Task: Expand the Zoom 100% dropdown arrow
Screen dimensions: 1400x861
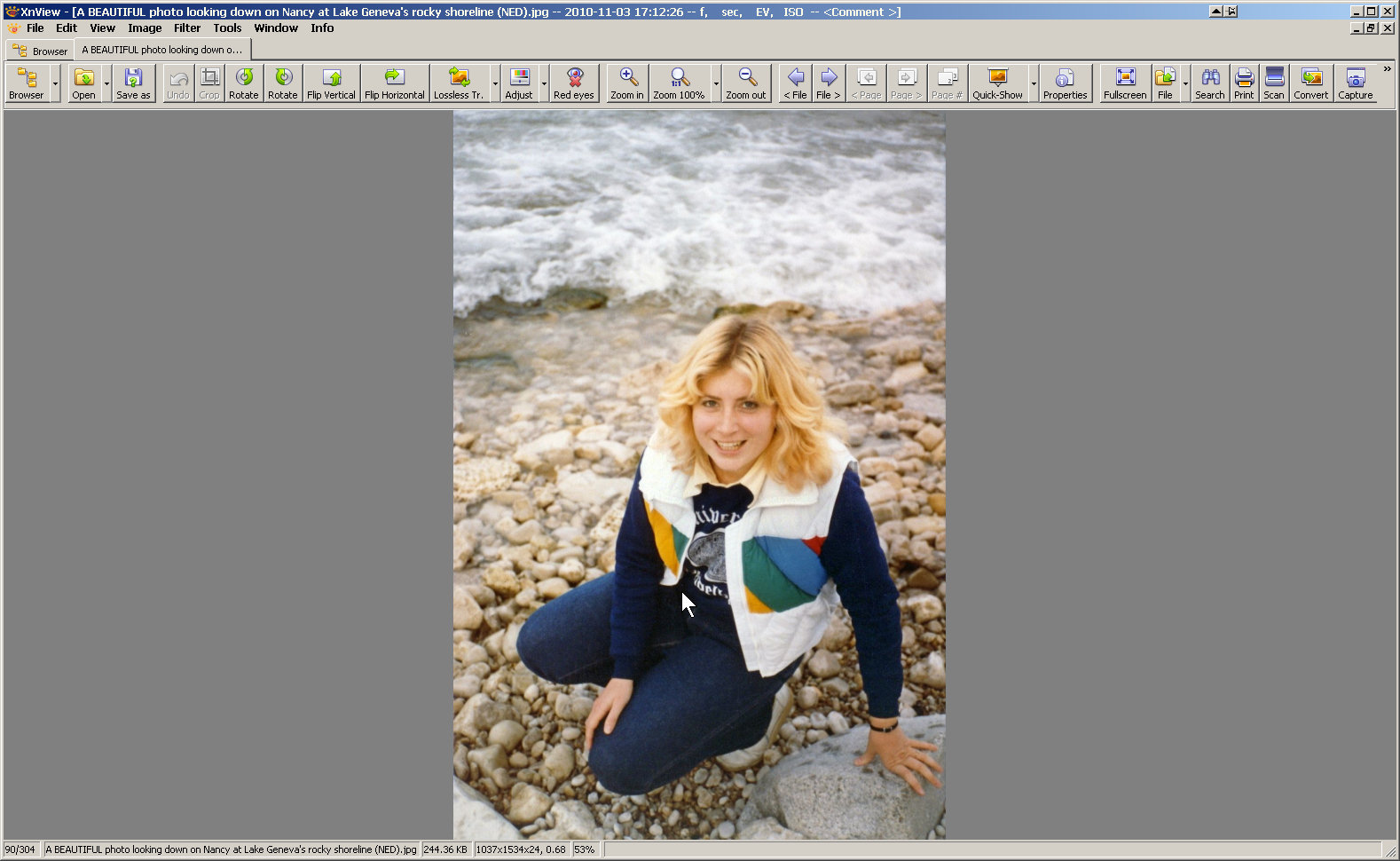Action: (x=716, y=83)
